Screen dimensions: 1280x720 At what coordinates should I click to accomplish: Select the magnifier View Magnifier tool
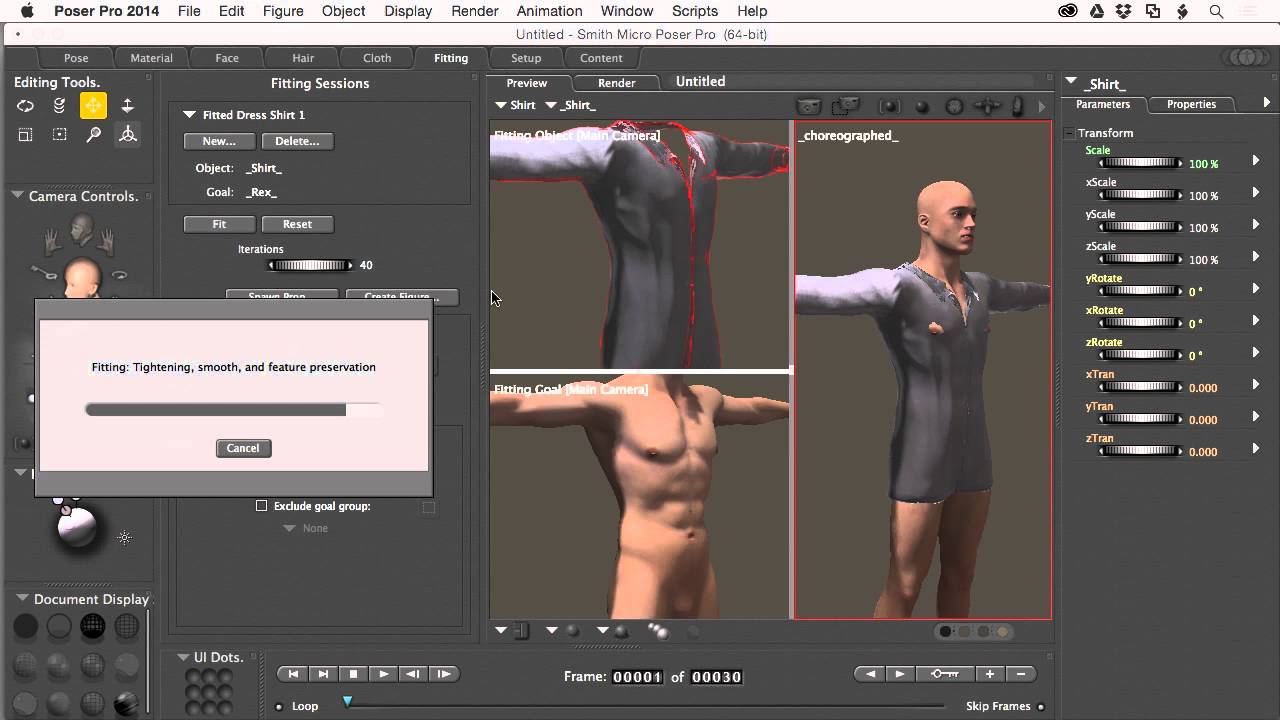[93, 134]
